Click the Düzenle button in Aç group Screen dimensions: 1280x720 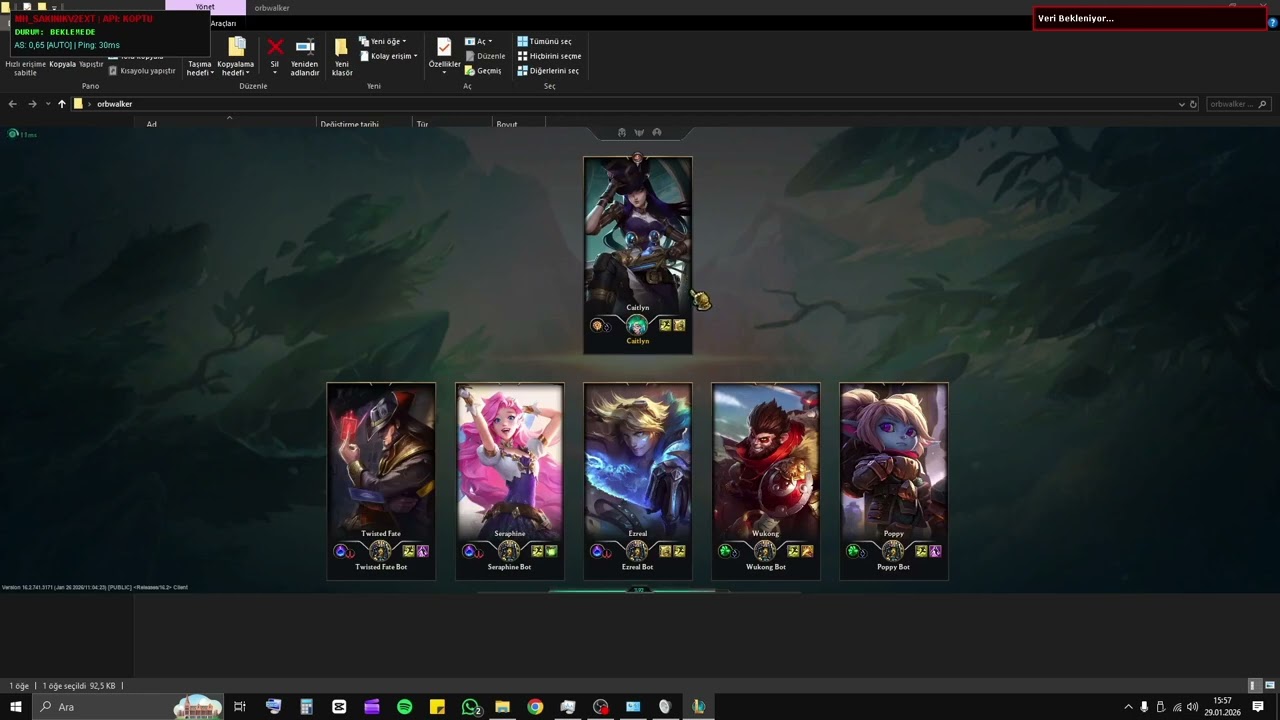485,56
